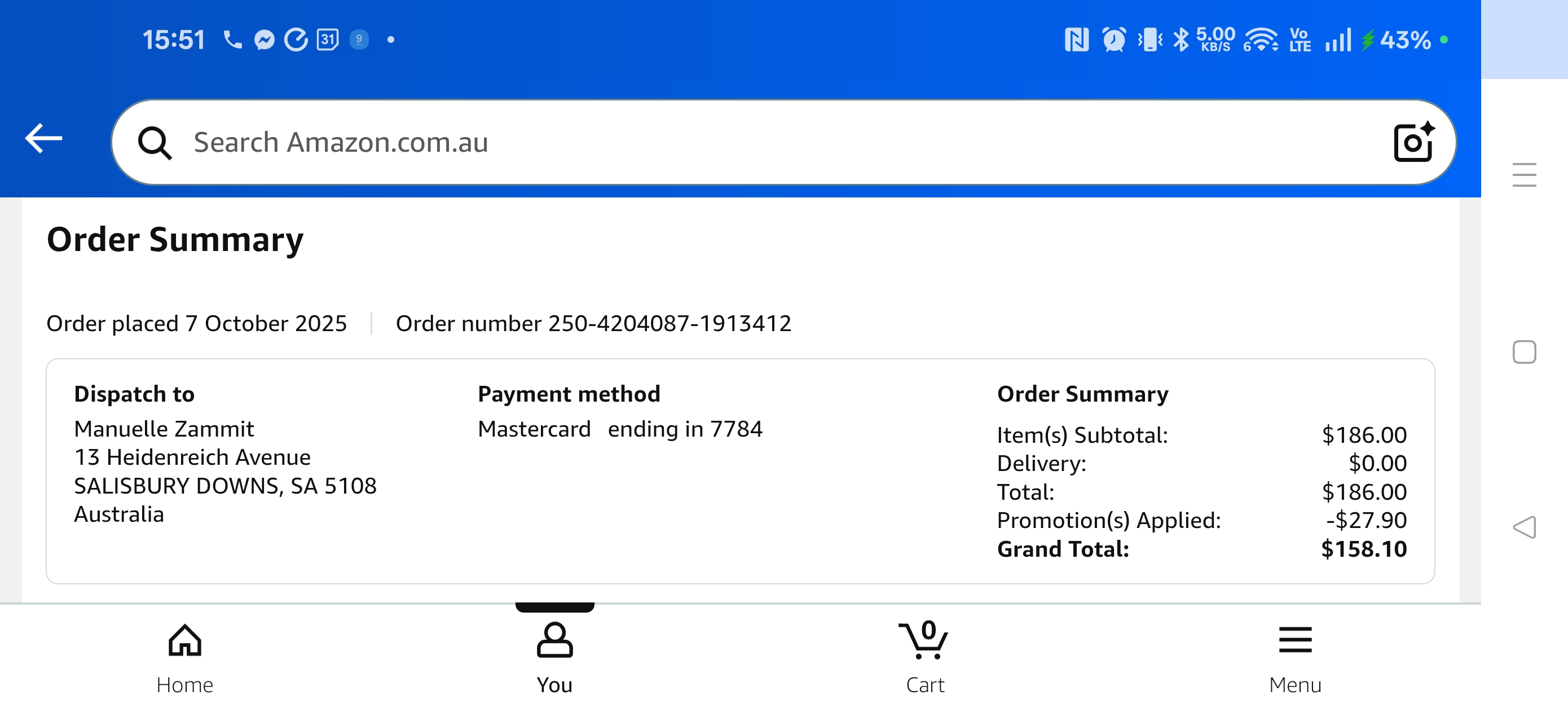The image size is (1568, 713).
Task: Tap the battery percentage indicator
Action: click(x=1405, y=40)
